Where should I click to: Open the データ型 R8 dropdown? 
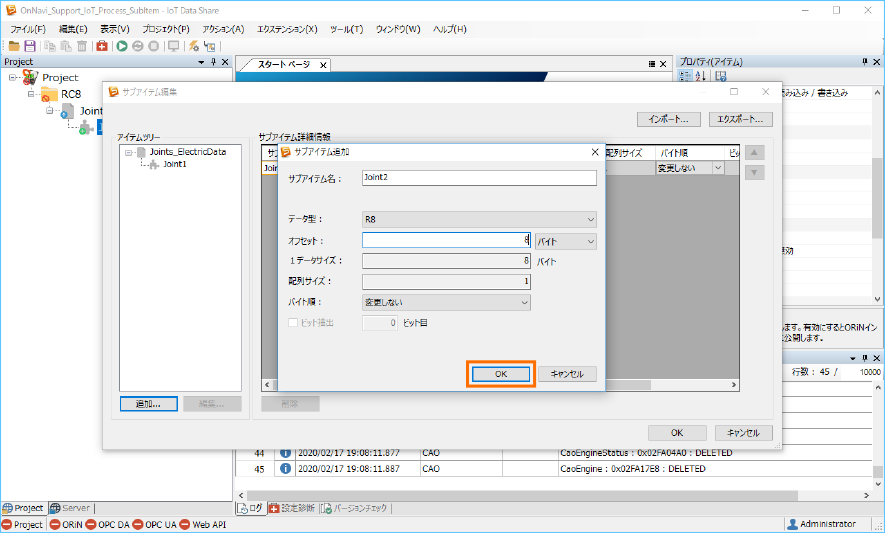pos(479,219)
